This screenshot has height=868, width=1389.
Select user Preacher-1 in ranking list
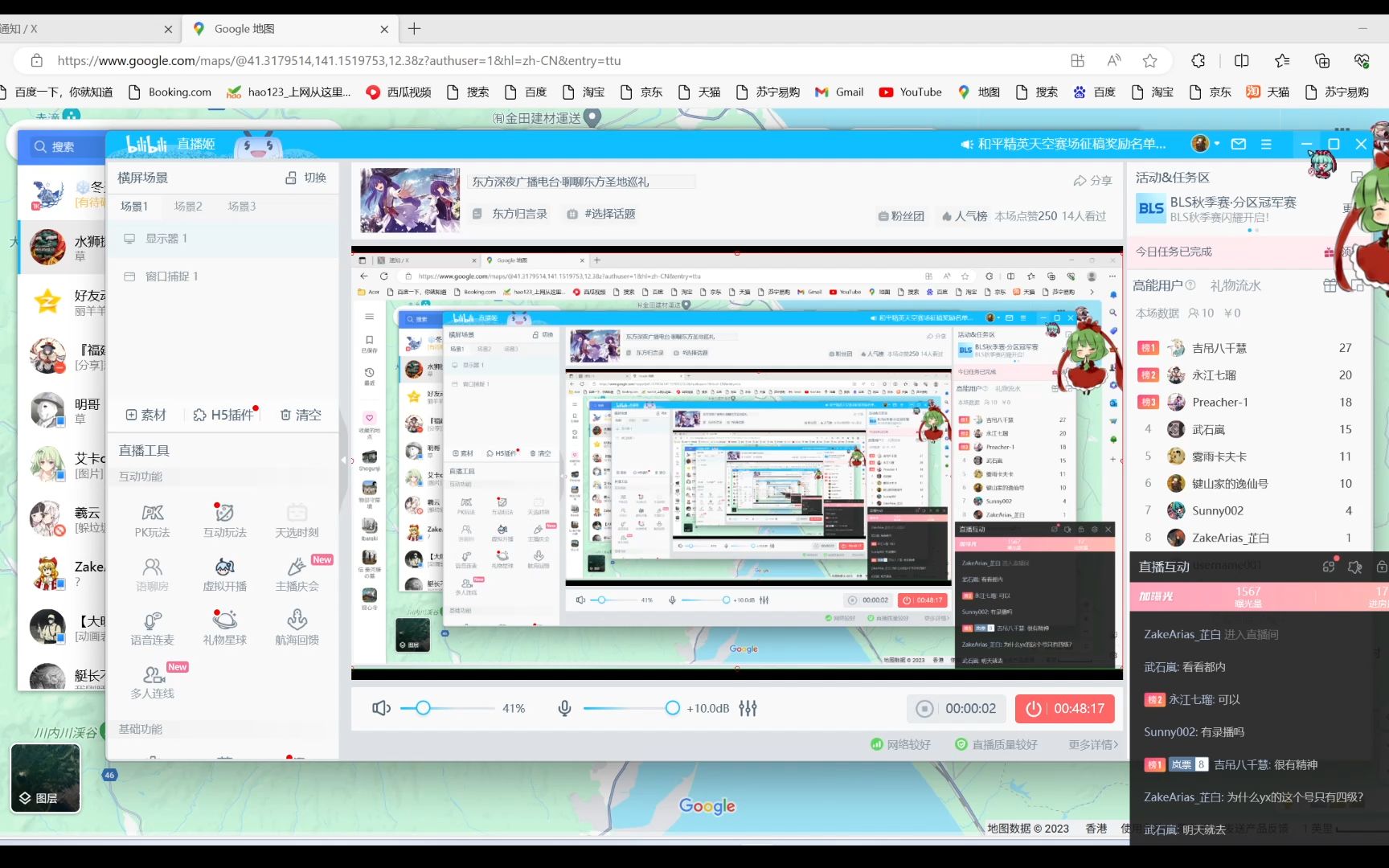pyautogui.click(x=1219, y=402)
